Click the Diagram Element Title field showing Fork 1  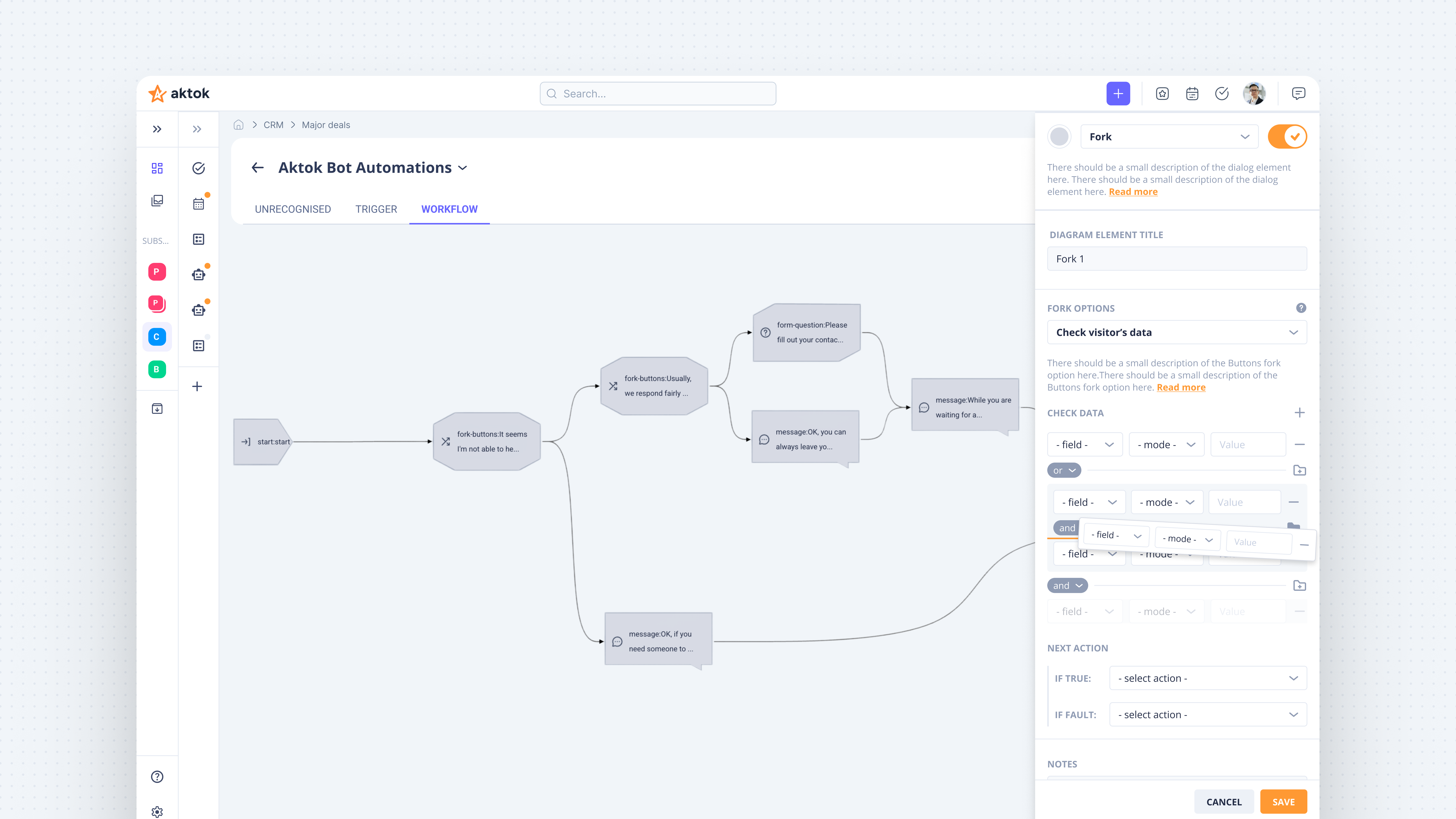[x=1176, y=258]
